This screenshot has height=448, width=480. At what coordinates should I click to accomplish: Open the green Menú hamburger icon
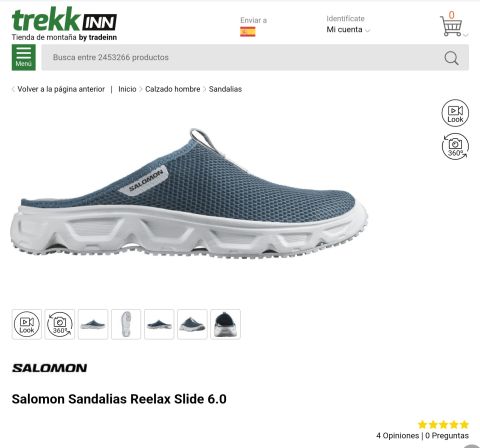pyautogui.click(x=24, y=57)
